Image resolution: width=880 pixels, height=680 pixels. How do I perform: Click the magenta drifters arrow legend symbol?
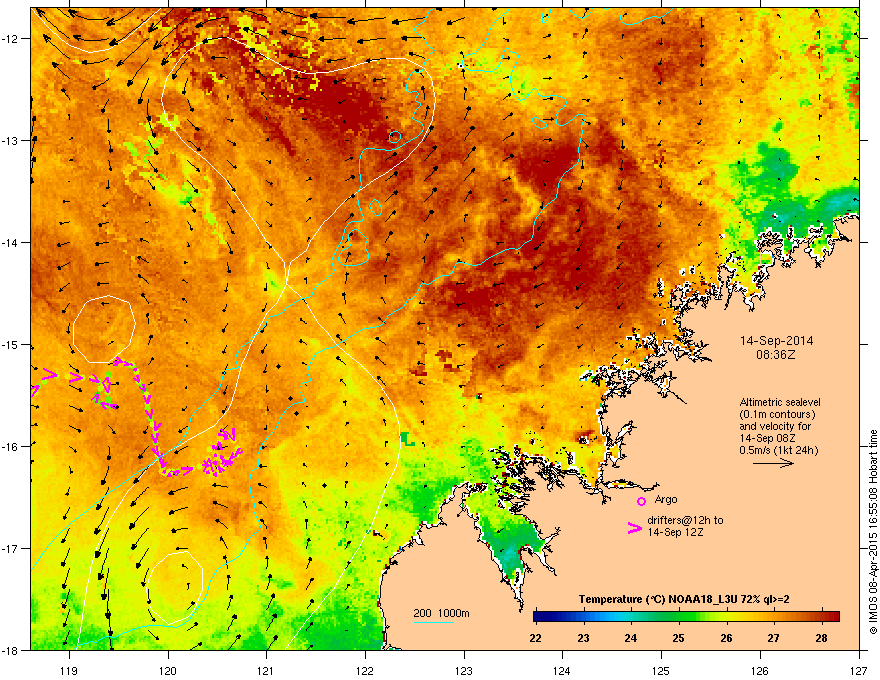(635, 528)
